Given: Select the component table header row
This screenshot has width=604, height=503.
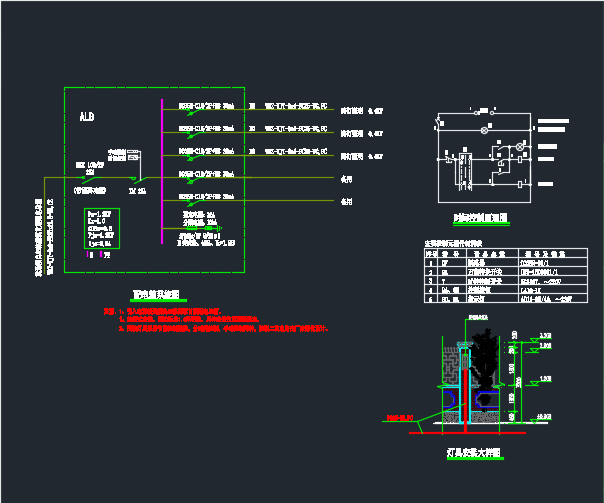Looking at the screenshot, I should point(506,253).
